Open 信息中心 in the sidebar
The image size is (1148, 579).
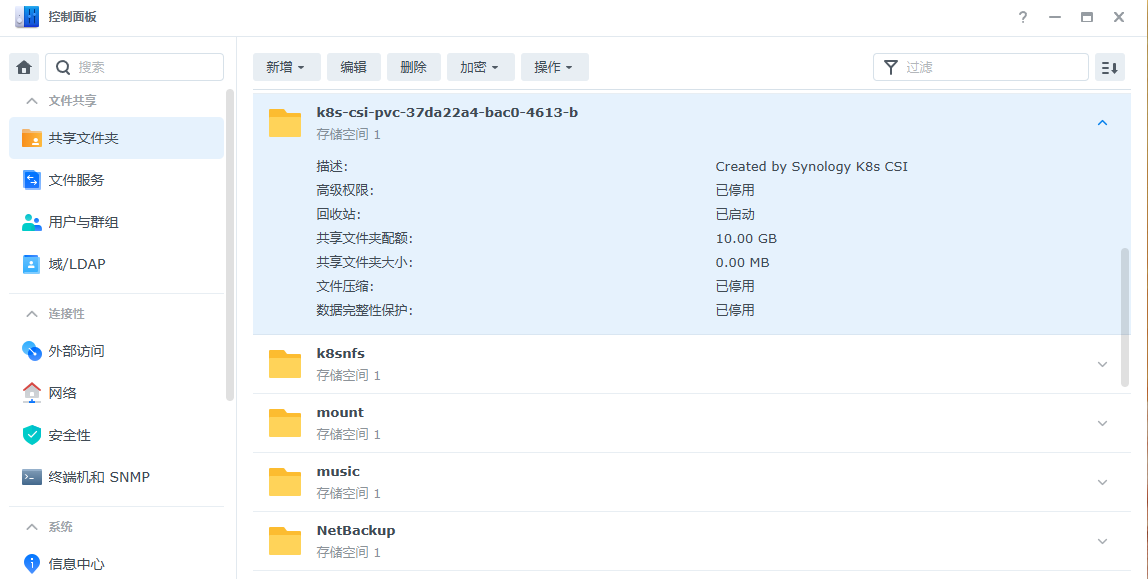click(116, 564)
